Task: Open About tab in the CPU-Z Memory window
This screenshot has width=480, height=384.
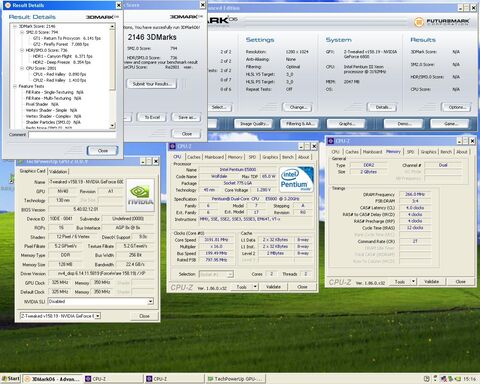Action: 462,152
